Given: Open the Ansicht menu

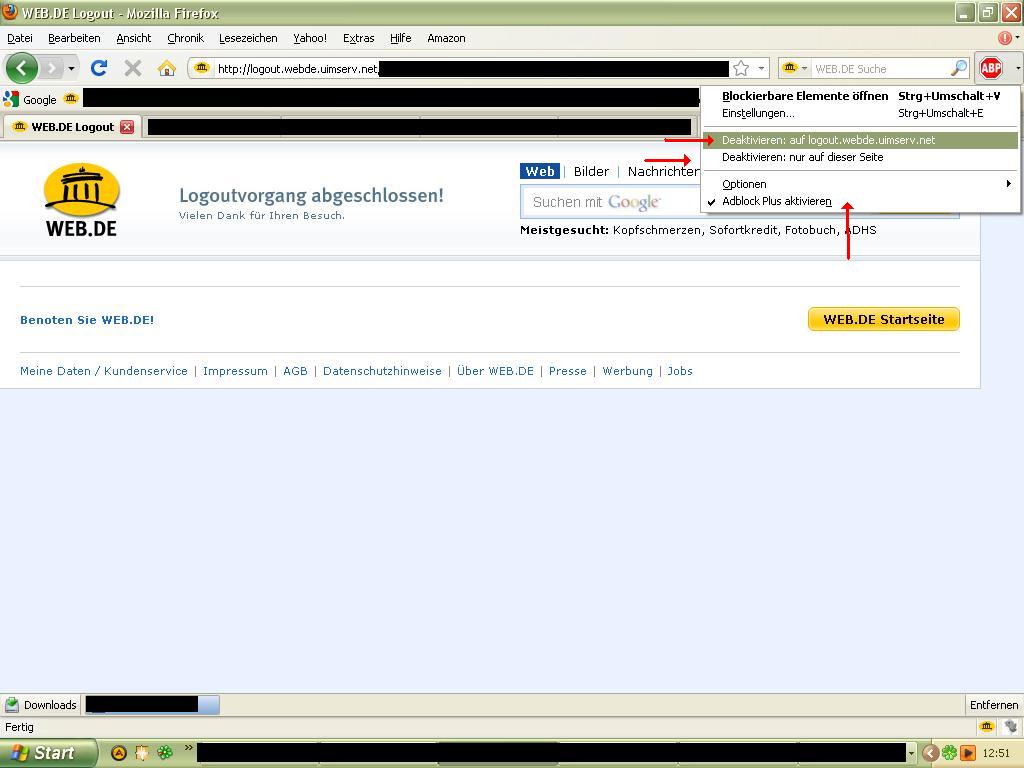Looking at the screenshot, I should 133,38.
